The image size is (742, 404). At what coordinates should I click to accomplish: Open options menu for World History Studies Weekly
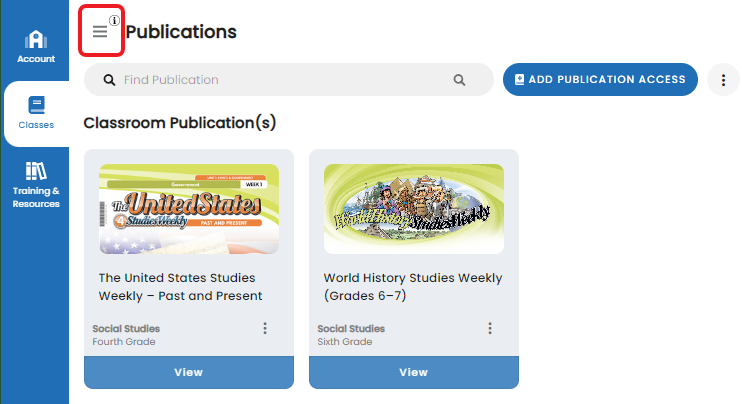(490, 328)
